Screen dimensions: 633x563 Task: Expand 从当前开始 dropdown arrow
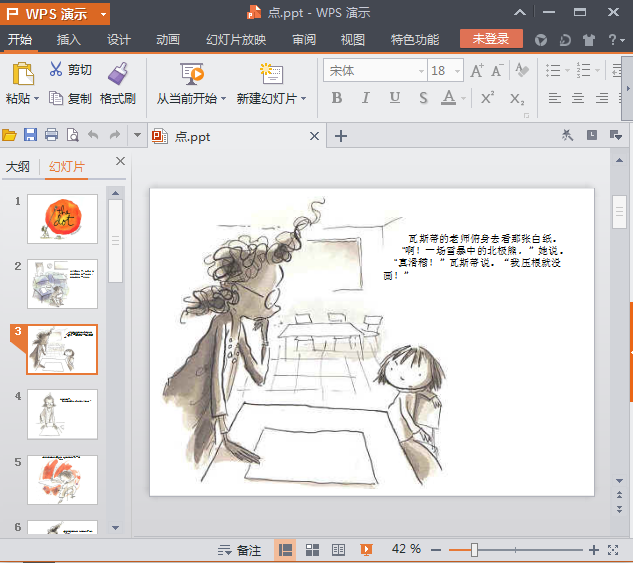(x=223, y=98)
